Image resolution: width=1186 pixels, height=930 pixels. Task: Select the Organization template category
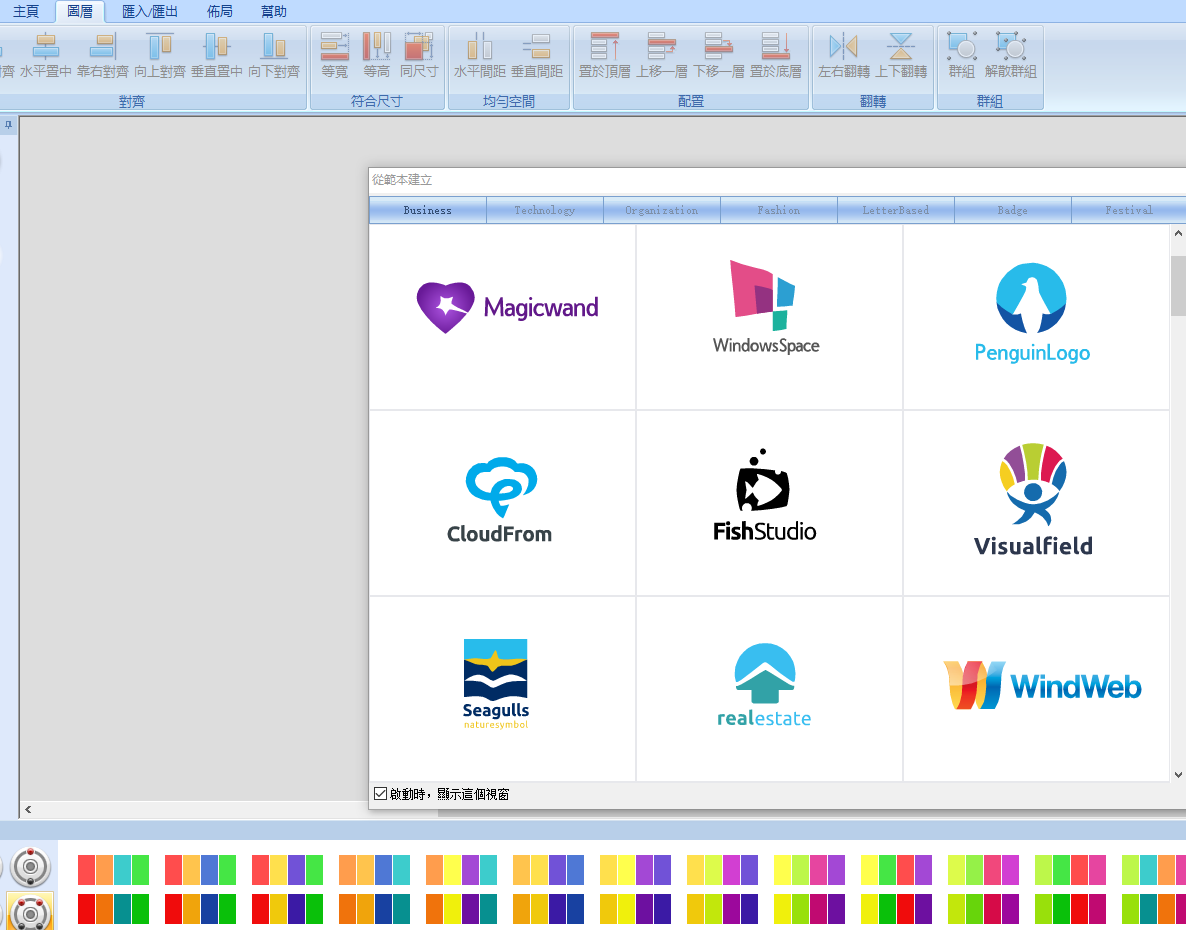click(662, 210)
